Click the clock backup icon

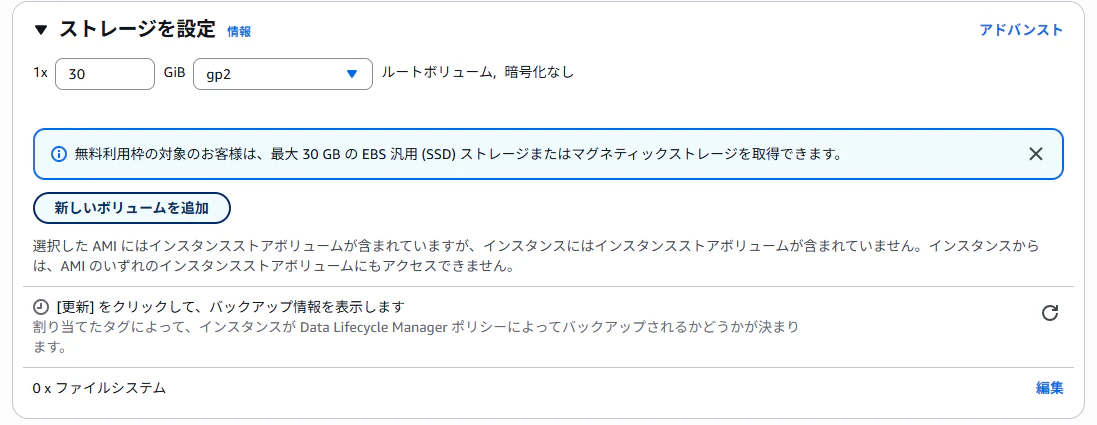coord(41,307)
